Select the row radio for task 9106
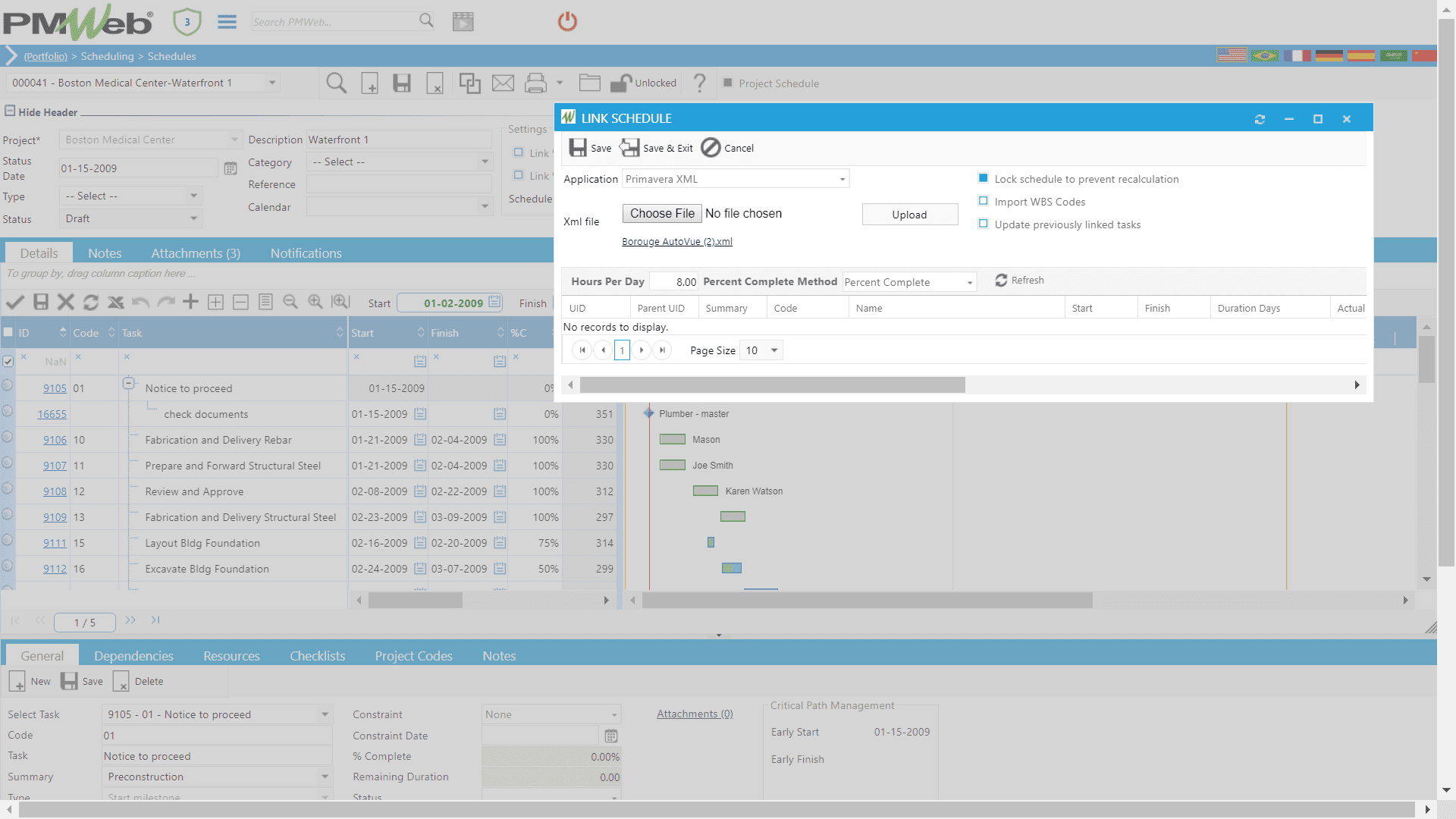 (x=7, y=437)
